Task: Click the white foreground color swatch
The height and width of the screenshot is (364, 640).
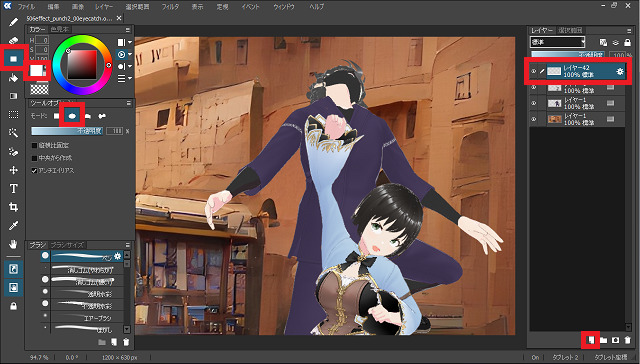Action: [36, 71]
